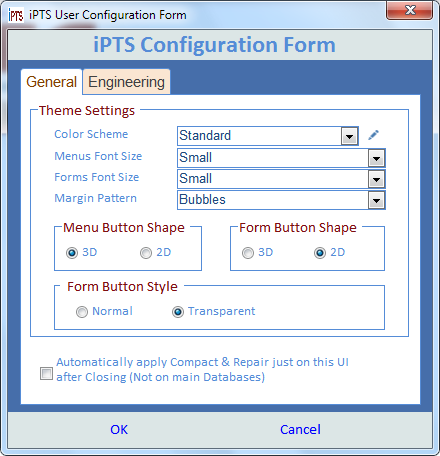Confirm settings with the OK button
This screenshot has width=440, height=456.
tap(119, 430)
